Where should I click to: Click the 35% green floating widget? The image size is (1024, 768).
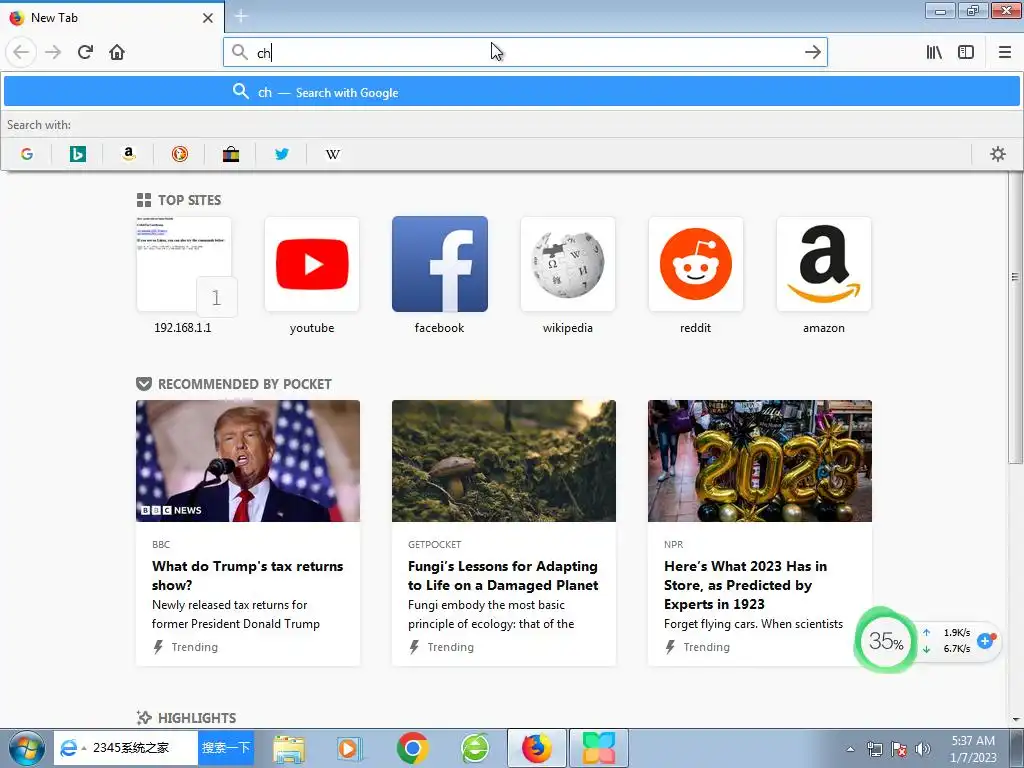(x=886, y=641)
